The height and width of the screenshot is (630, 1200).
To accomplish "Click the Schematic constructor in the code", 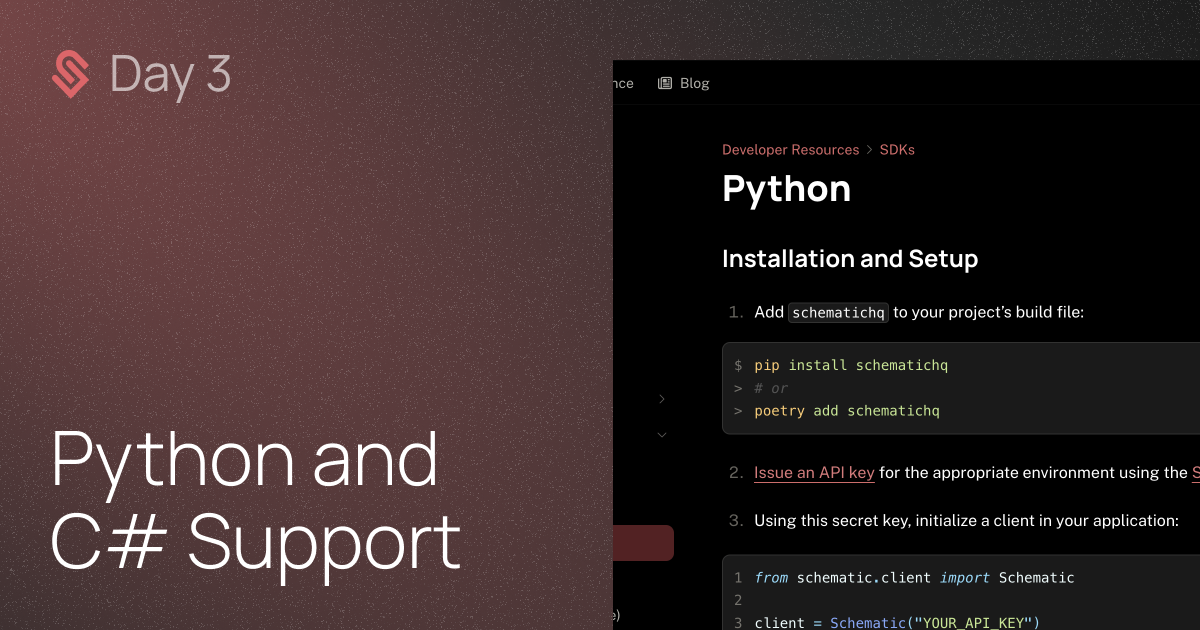I will tap(866, 622).
